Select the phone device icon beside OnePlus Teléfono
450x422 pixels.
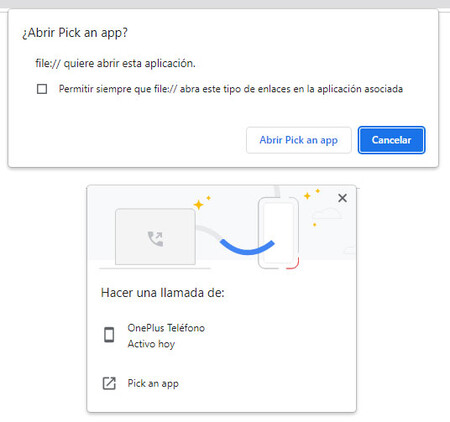coord(109,335)
